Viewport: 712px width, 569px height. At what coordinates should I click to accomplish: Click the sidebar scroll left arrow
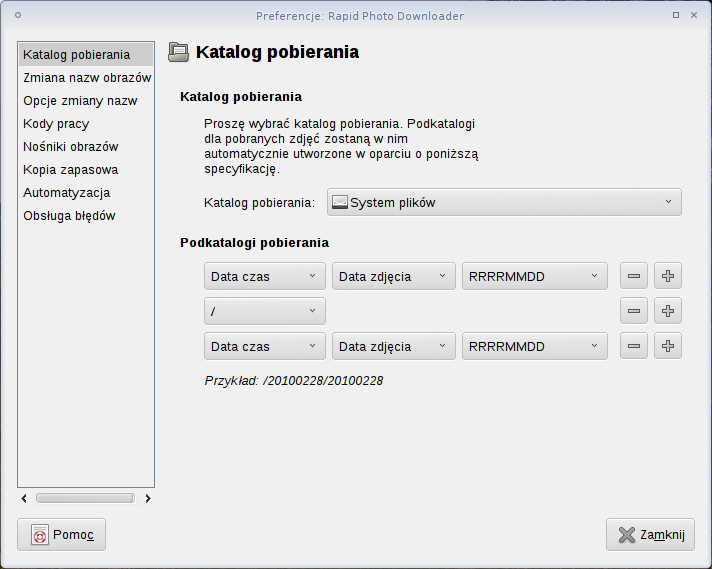[24, 499]
